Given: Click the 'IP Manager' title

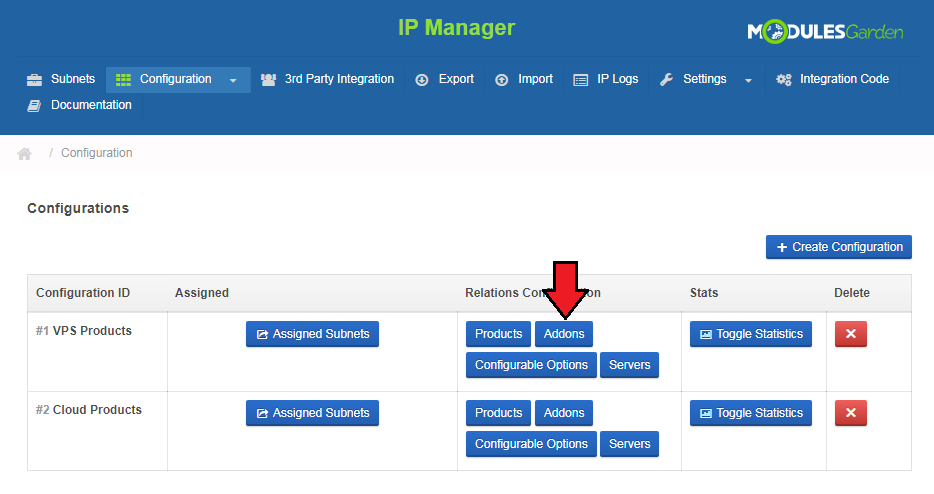Looking at the screenshot, I should 456,28.
